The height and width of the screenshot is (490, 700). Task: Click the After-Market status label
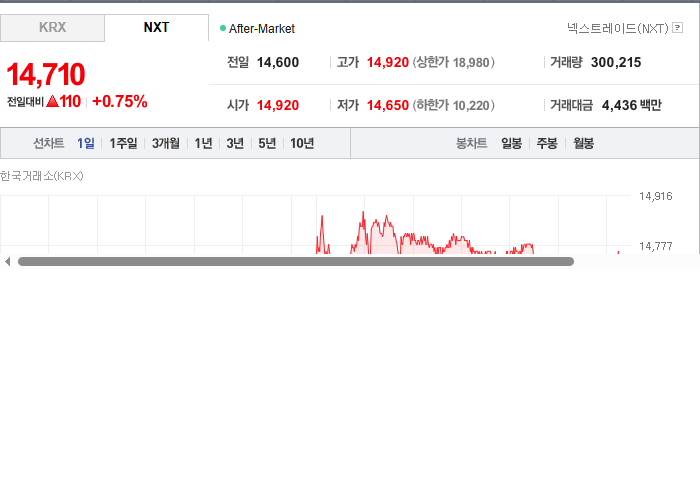click(262, 29)
